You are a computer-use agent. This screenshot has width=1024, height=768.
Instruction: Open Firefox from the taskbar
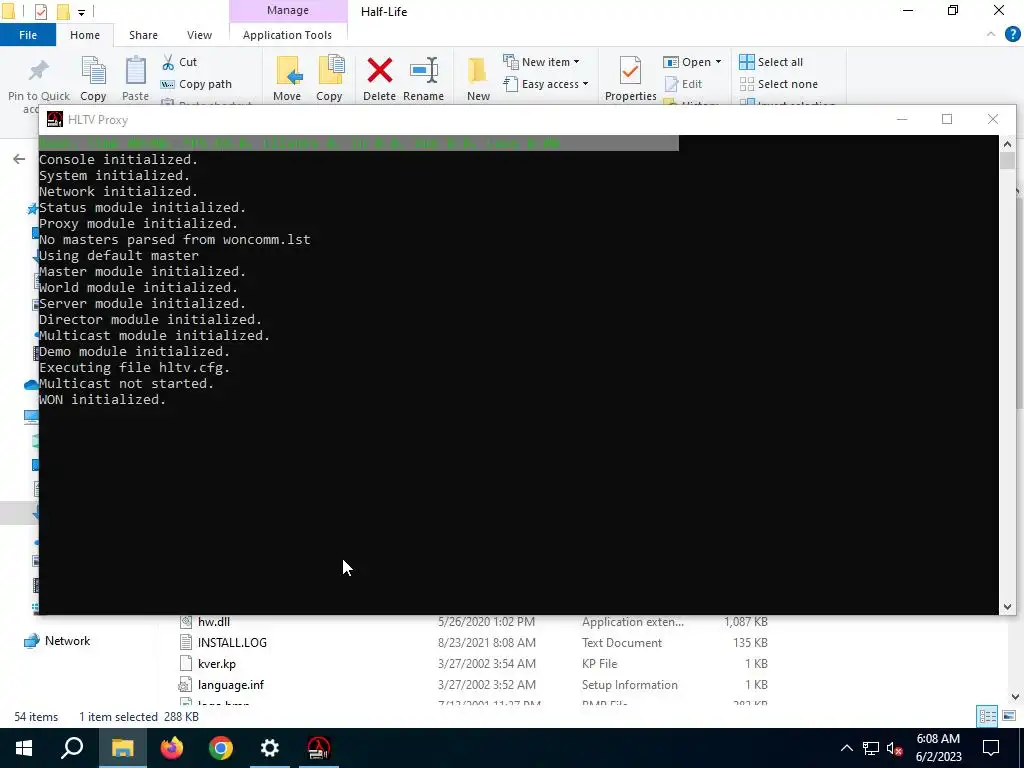(172, 748)
